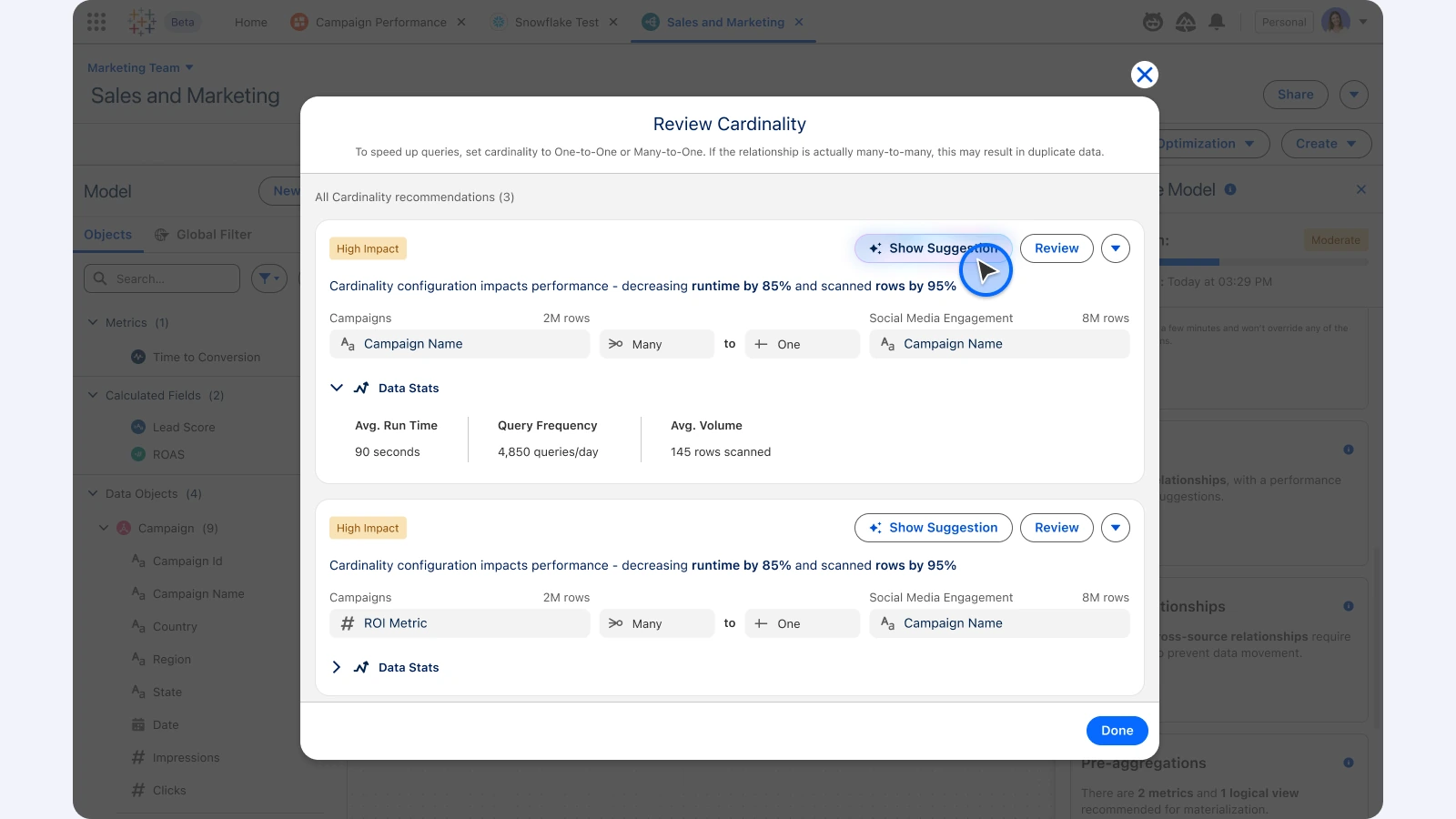1456x819 pixels.
Task: Open the Astro assistant icon
Action: click(x=1153, y=22)
